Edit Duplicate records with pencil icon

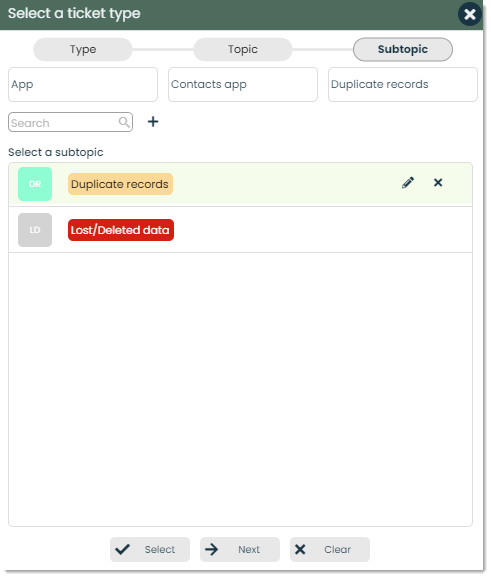(408, 182)
